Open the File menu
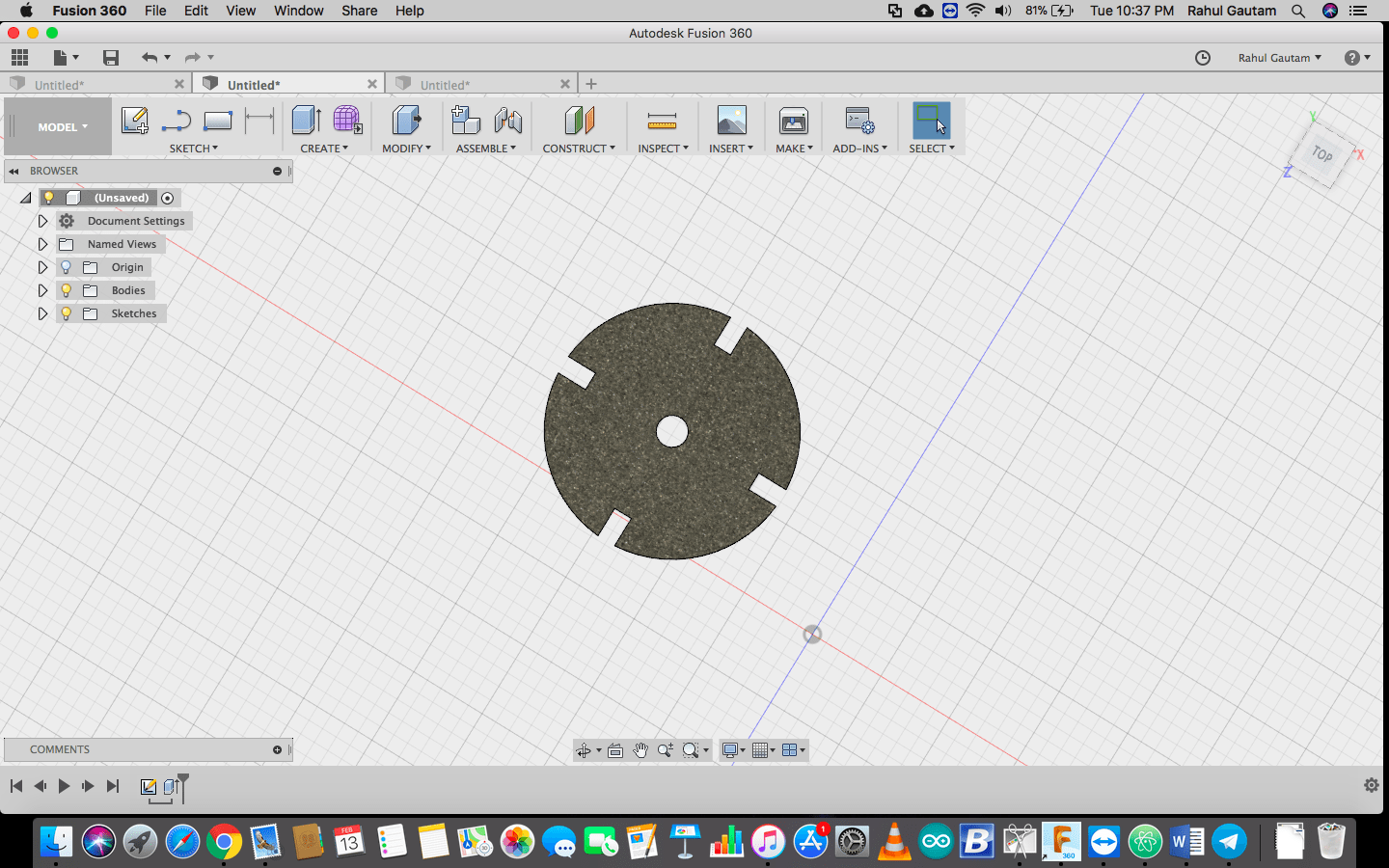The width and height of the screenshot is (1389, 868). pos(155,11)
